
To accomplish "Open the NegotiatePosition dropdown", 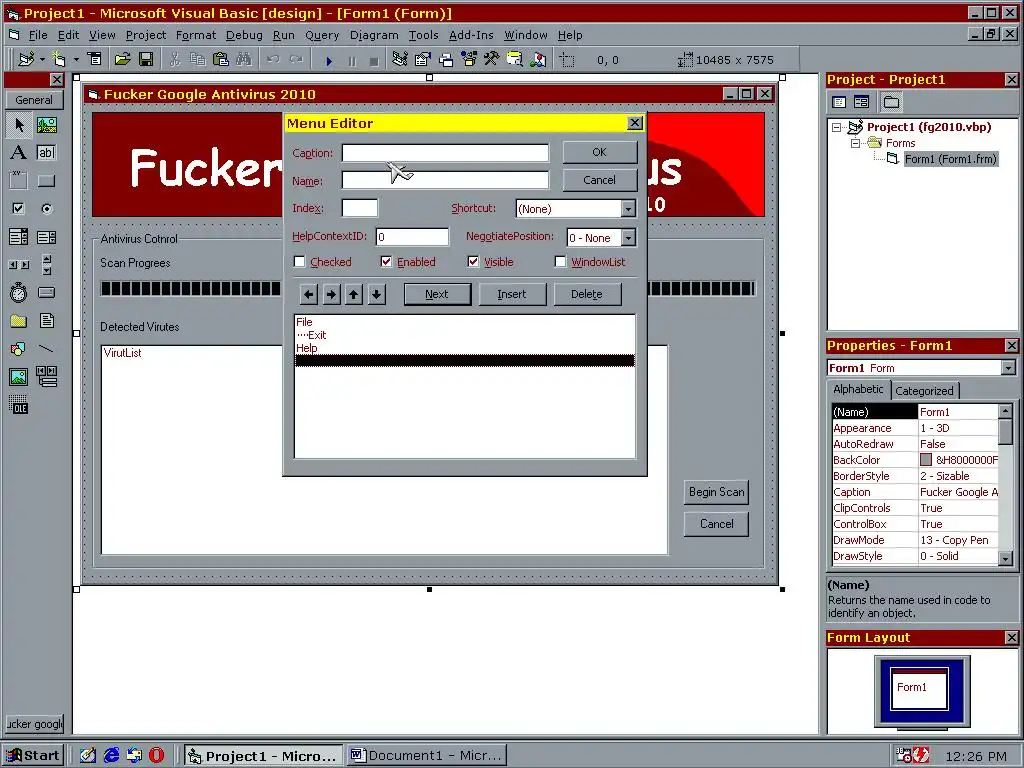I will (x=628, y=238).
